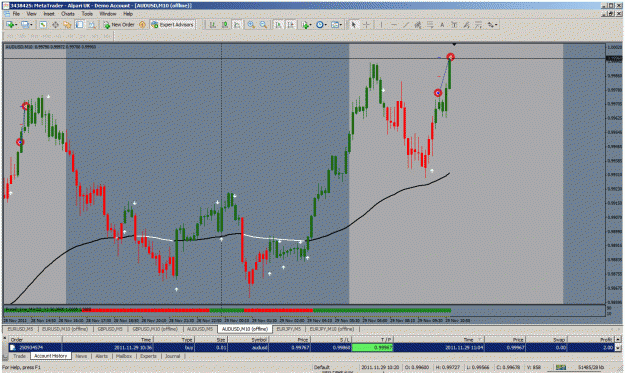Click the Zoom Out magnifier
Screen dimensions: 625x373
click(263, 25)
